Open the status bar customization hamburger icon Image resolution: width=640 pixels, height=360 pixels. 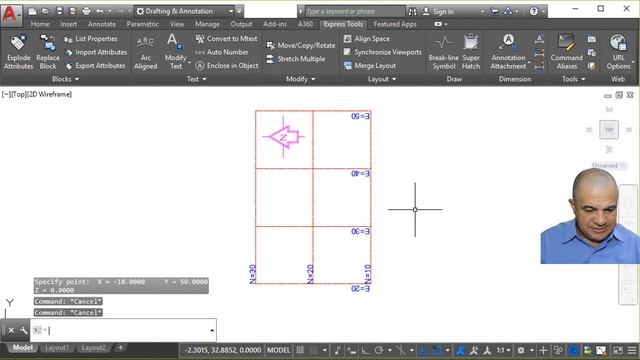632,350
